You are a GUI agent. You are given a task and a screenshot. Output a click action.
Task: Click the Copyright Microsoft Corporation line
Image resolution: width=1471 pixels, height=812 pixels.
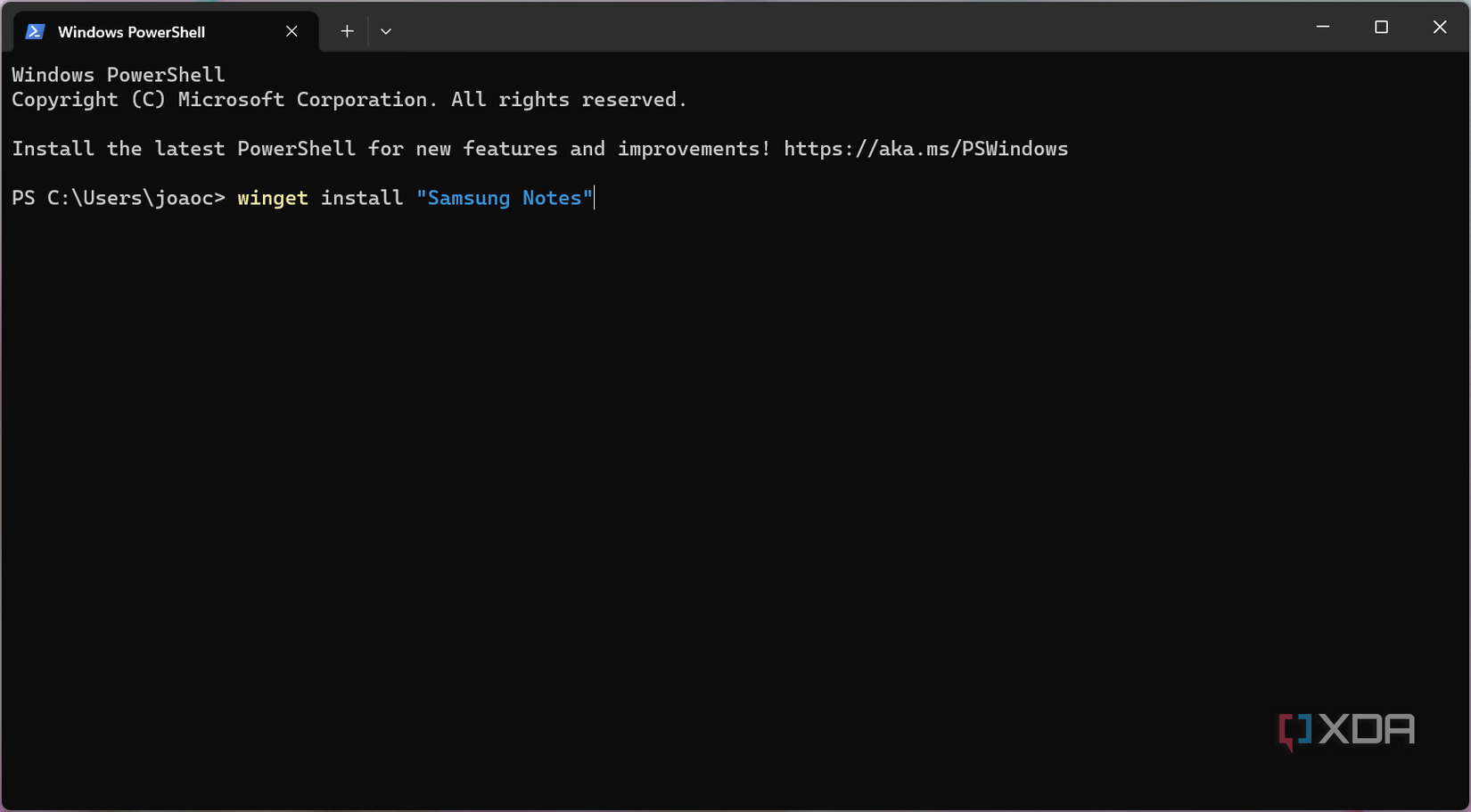349,100
